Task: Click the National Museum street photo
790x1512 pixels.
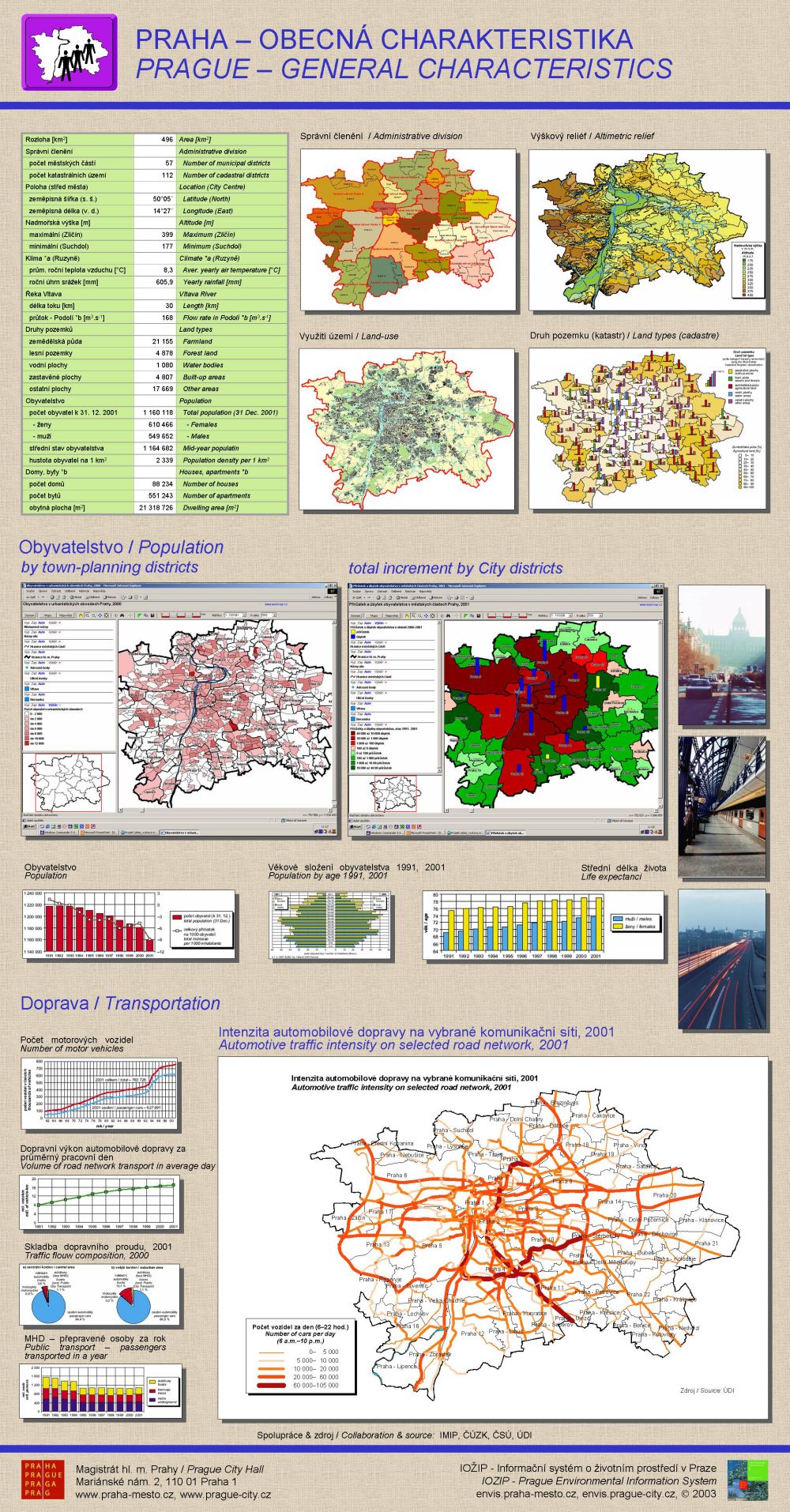Action: 722,655
